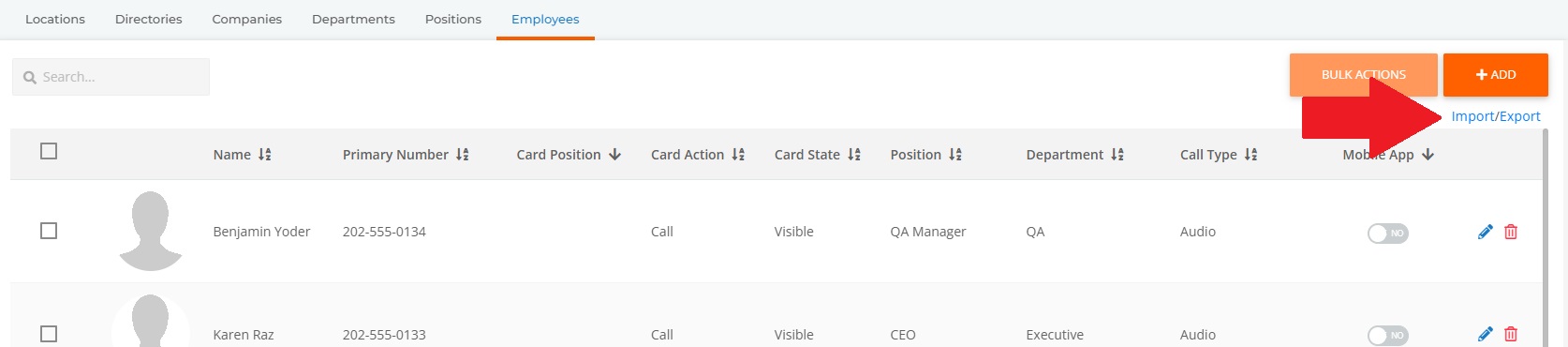Viewport: 1568px width, 347px height.
Task: Sort by Call Type column header
Action: pos(1219,155)
